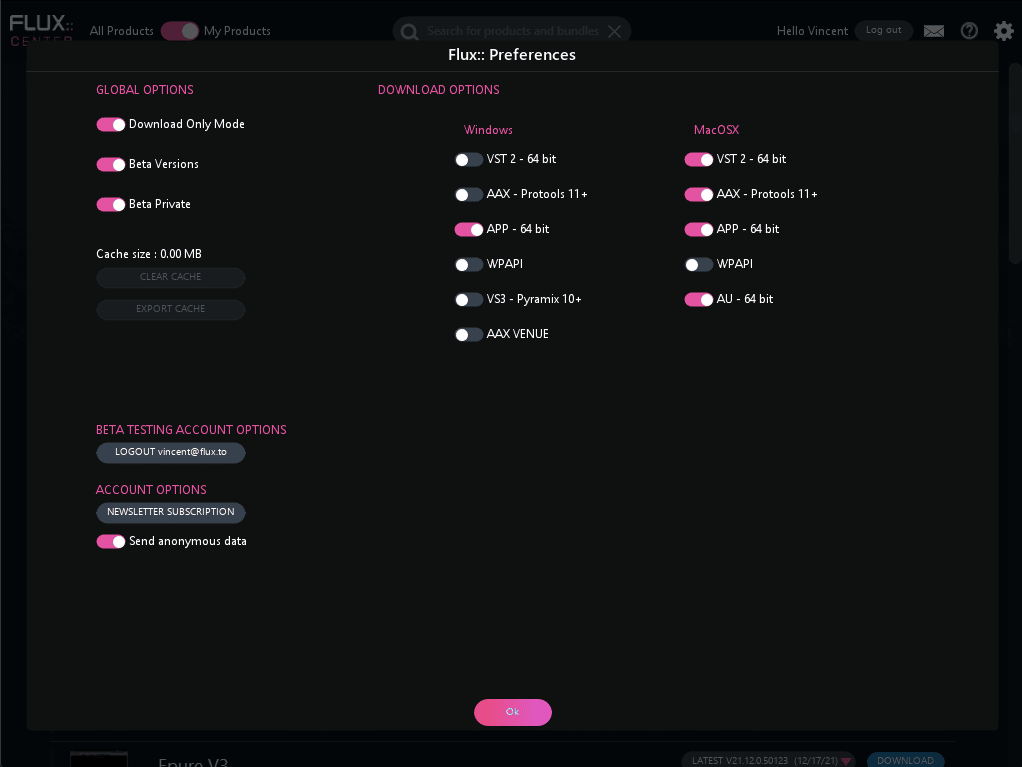The image size is (1022, 767).
Task: Enable Windows VST 2 - 64 bit
Action: coord(468,160)
